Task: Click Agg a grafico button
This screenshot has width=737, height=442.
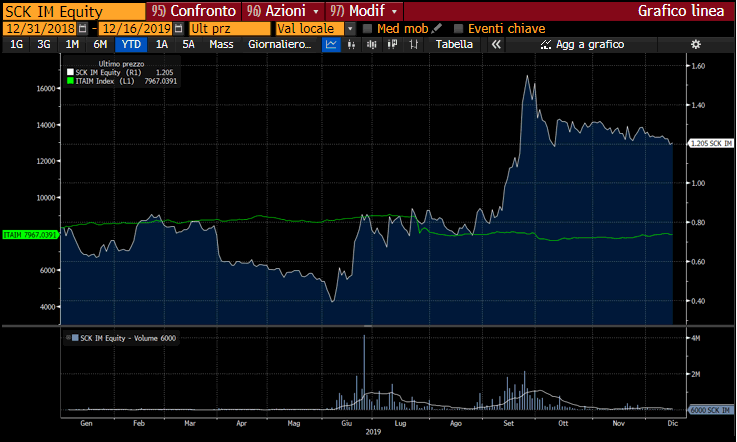Action: pos(582,44)
